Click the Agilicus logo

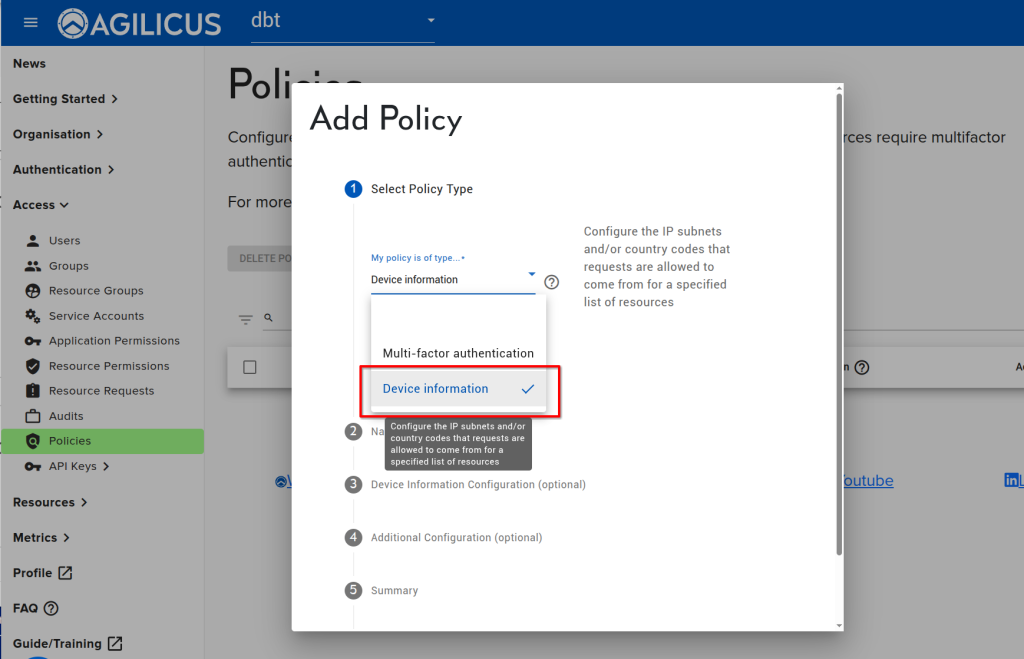click(139, 23)
